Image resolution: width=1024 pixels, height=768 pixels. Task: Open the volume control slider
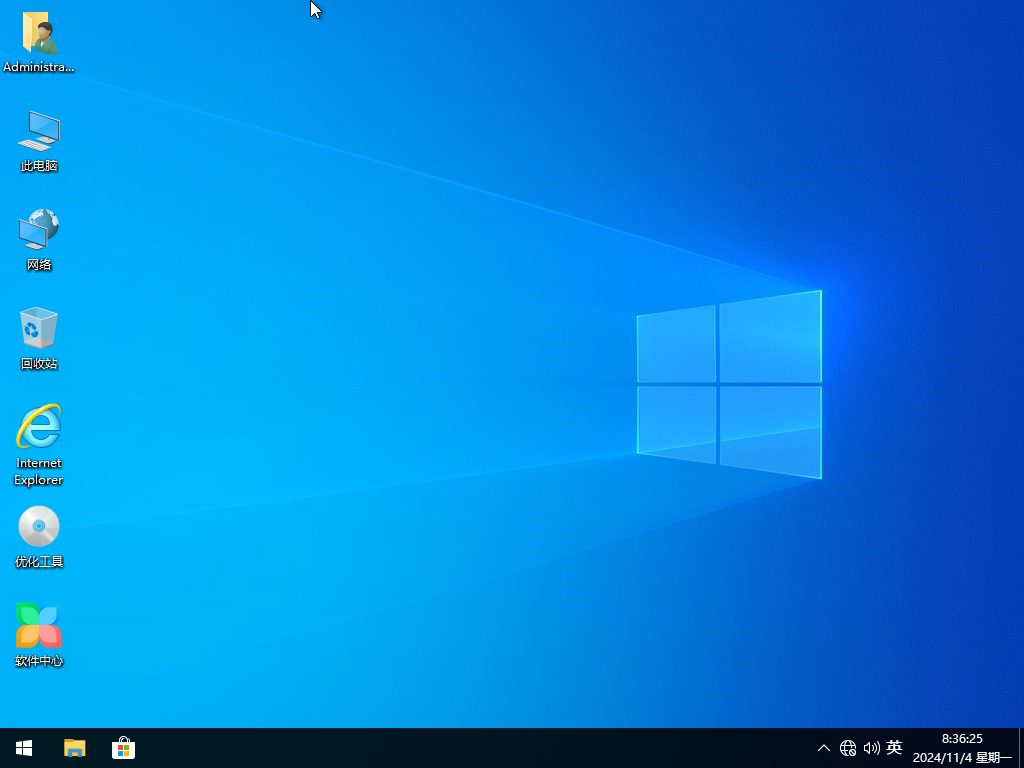click(871, 747)
